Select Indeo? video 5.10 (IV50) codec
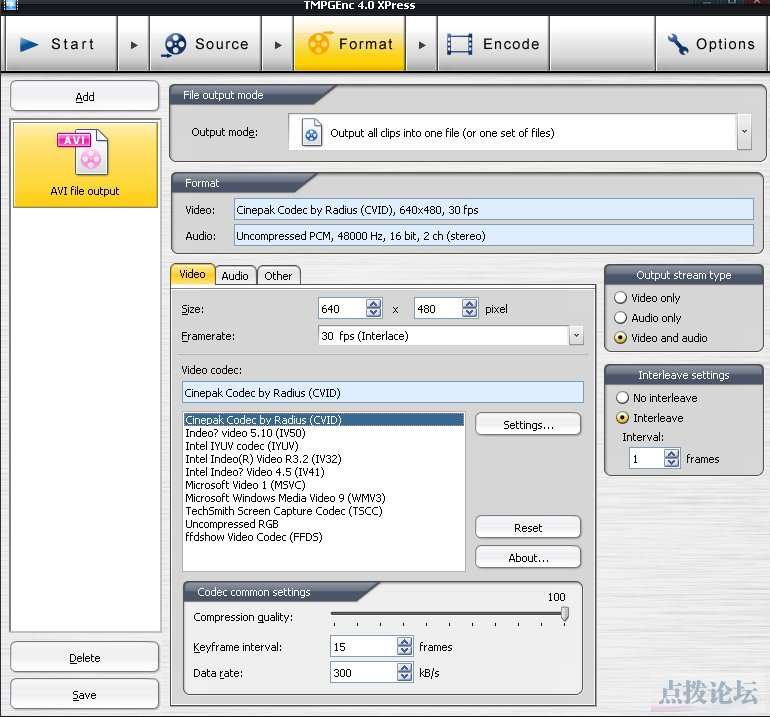The height and width of the screenshot is (717, 770). click(324, 433)
